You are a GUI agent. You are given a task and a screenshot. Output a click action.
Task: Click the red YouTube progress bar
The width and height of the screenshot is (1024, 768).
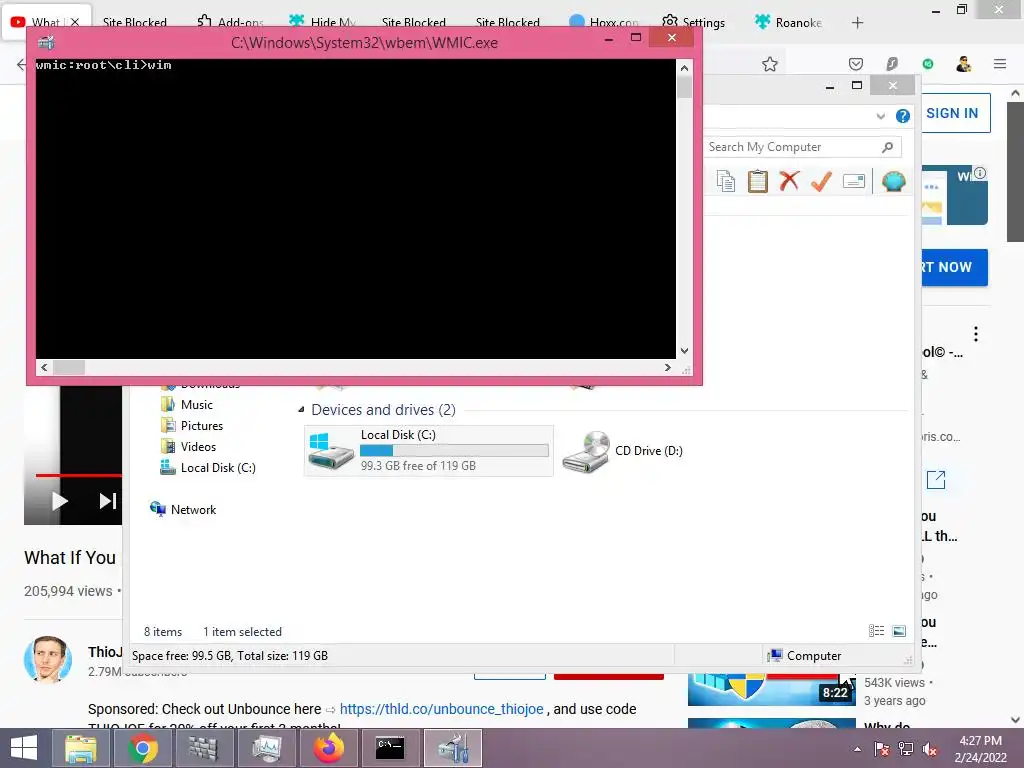point(78,475)
